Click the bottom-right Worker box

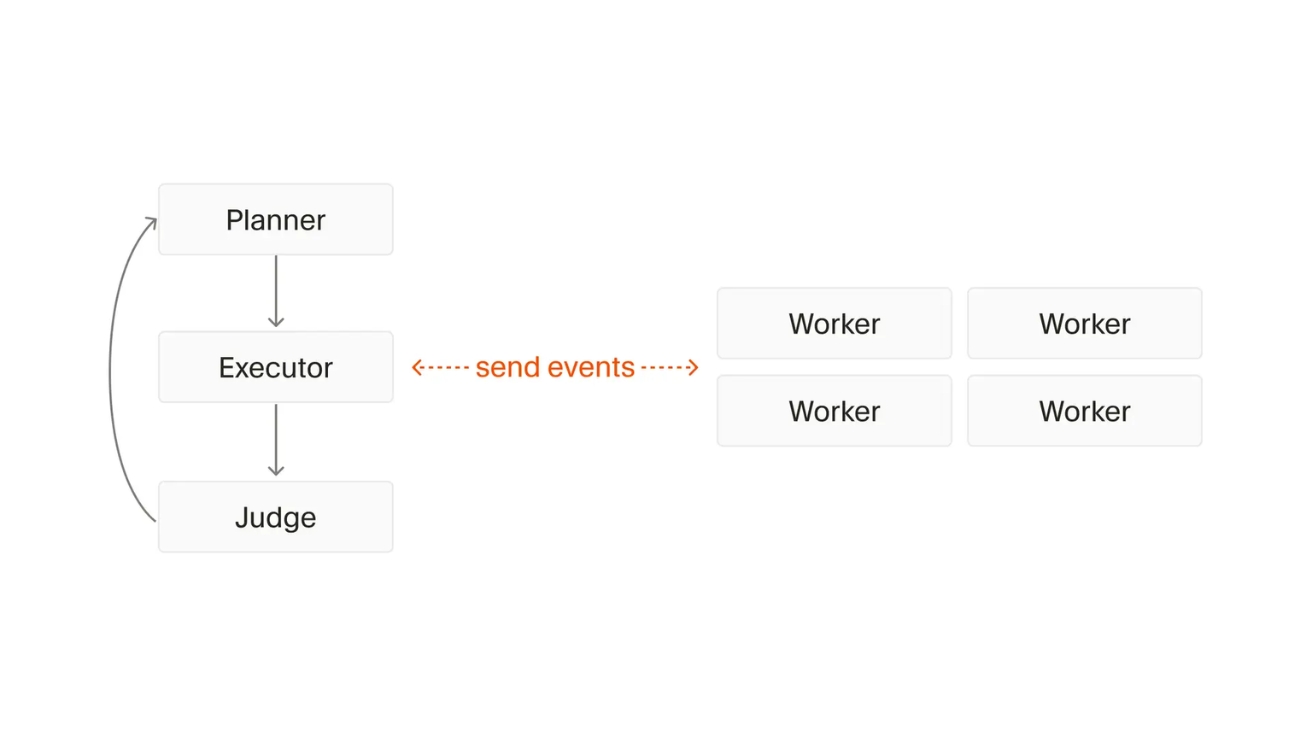tap(1084, 411)
